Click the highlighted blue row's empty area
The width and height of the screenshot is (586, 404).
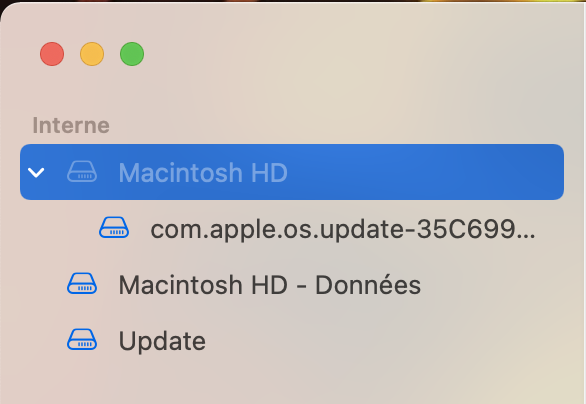tap(426, 172)
